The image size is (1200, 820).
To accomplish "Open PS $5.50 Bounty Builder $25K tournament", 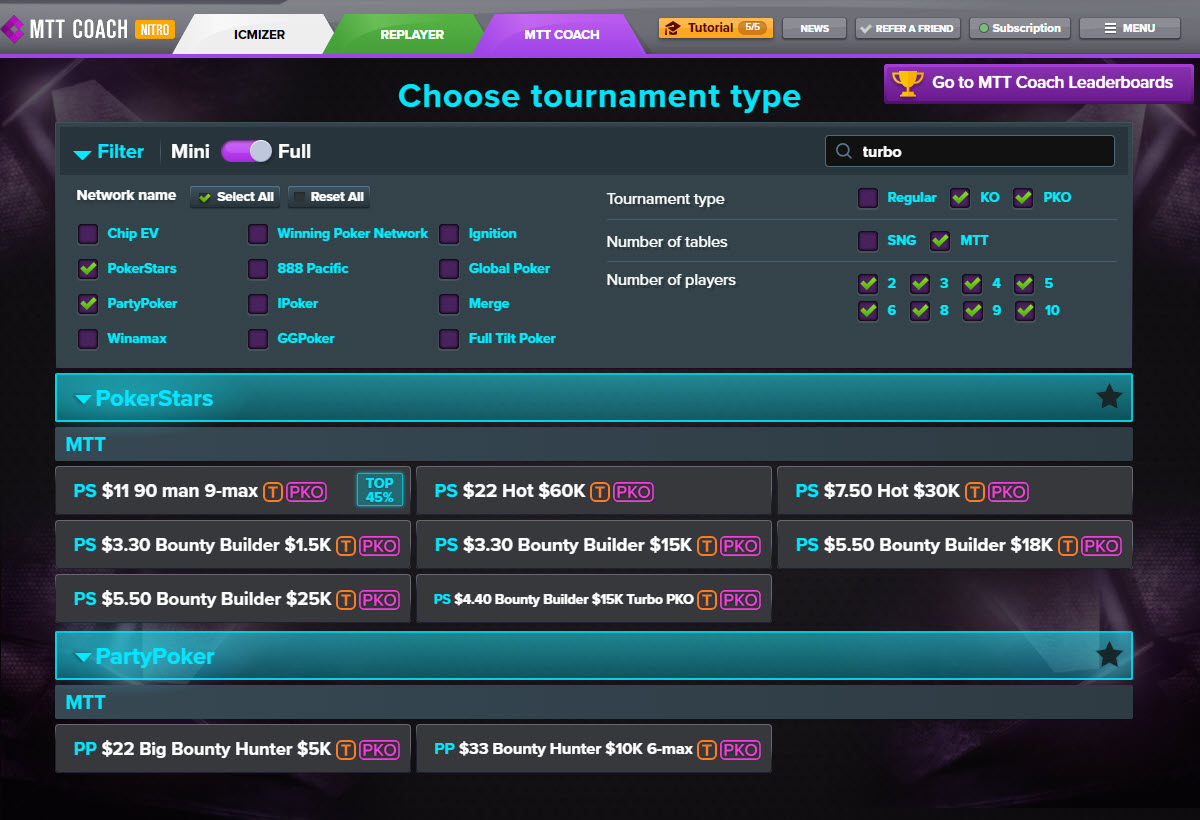I will tap(232, 599).
